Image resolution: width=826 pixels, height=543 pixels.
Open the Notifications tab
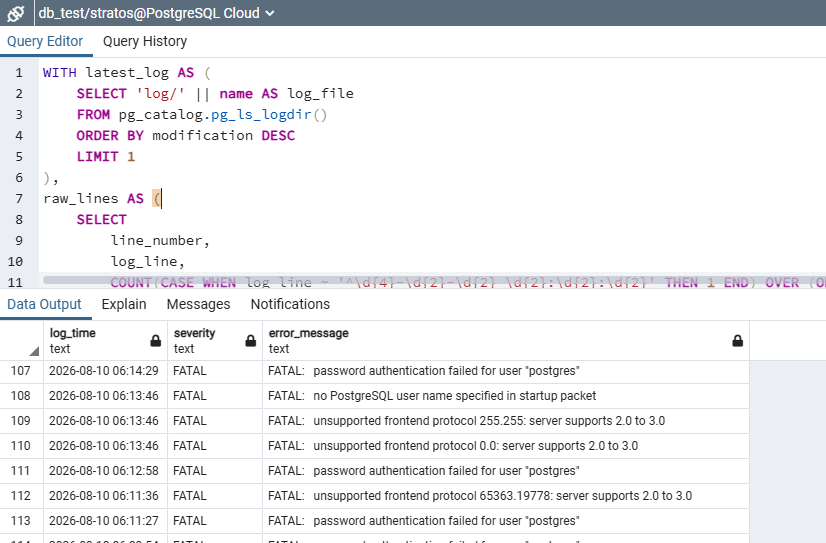(x=290, y=304)
